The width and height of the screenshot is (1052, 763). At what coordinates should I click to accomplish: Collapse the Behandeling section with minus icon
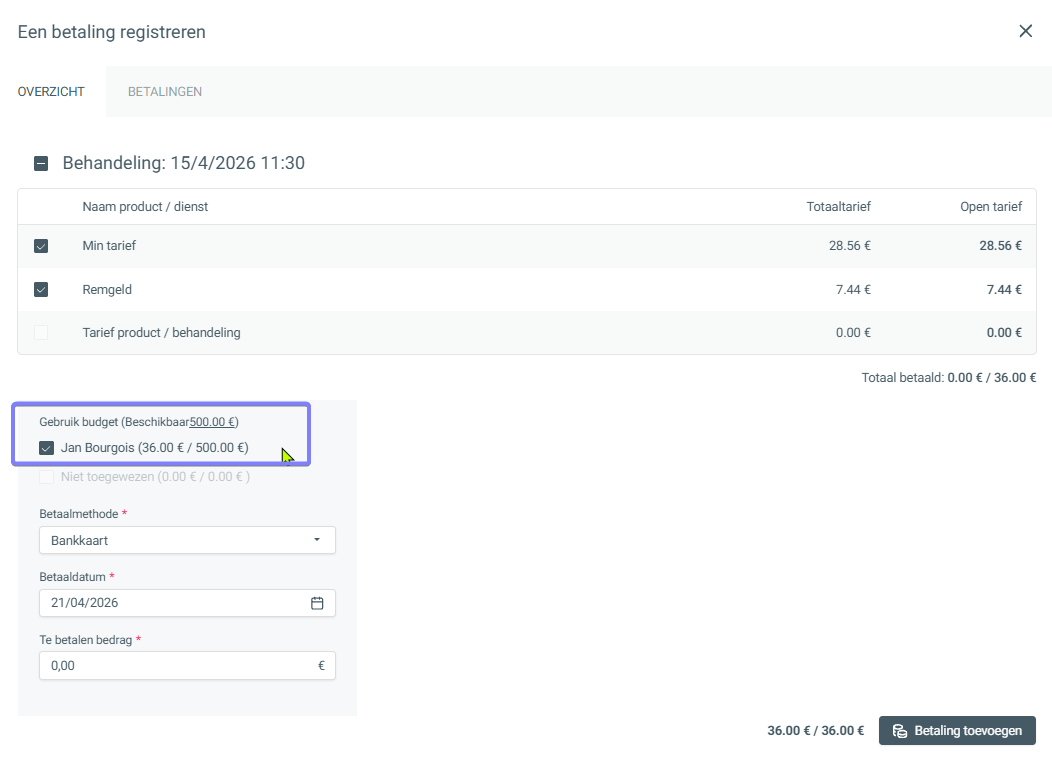point(41,163)
